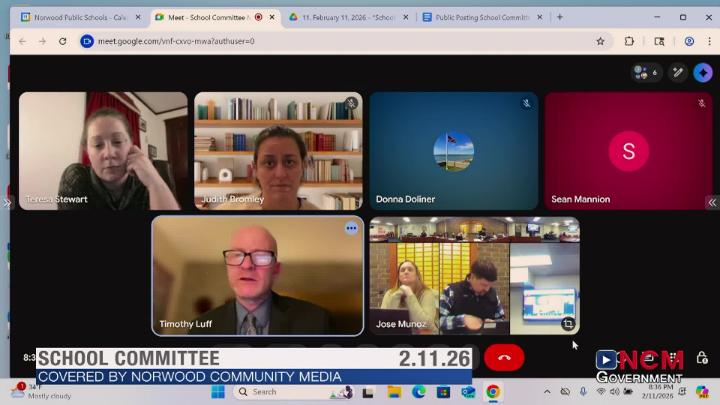The width and height of the screenshot is (720, 405).
Task: Bookmark this page with the star icon
Action: click(600, 41)
